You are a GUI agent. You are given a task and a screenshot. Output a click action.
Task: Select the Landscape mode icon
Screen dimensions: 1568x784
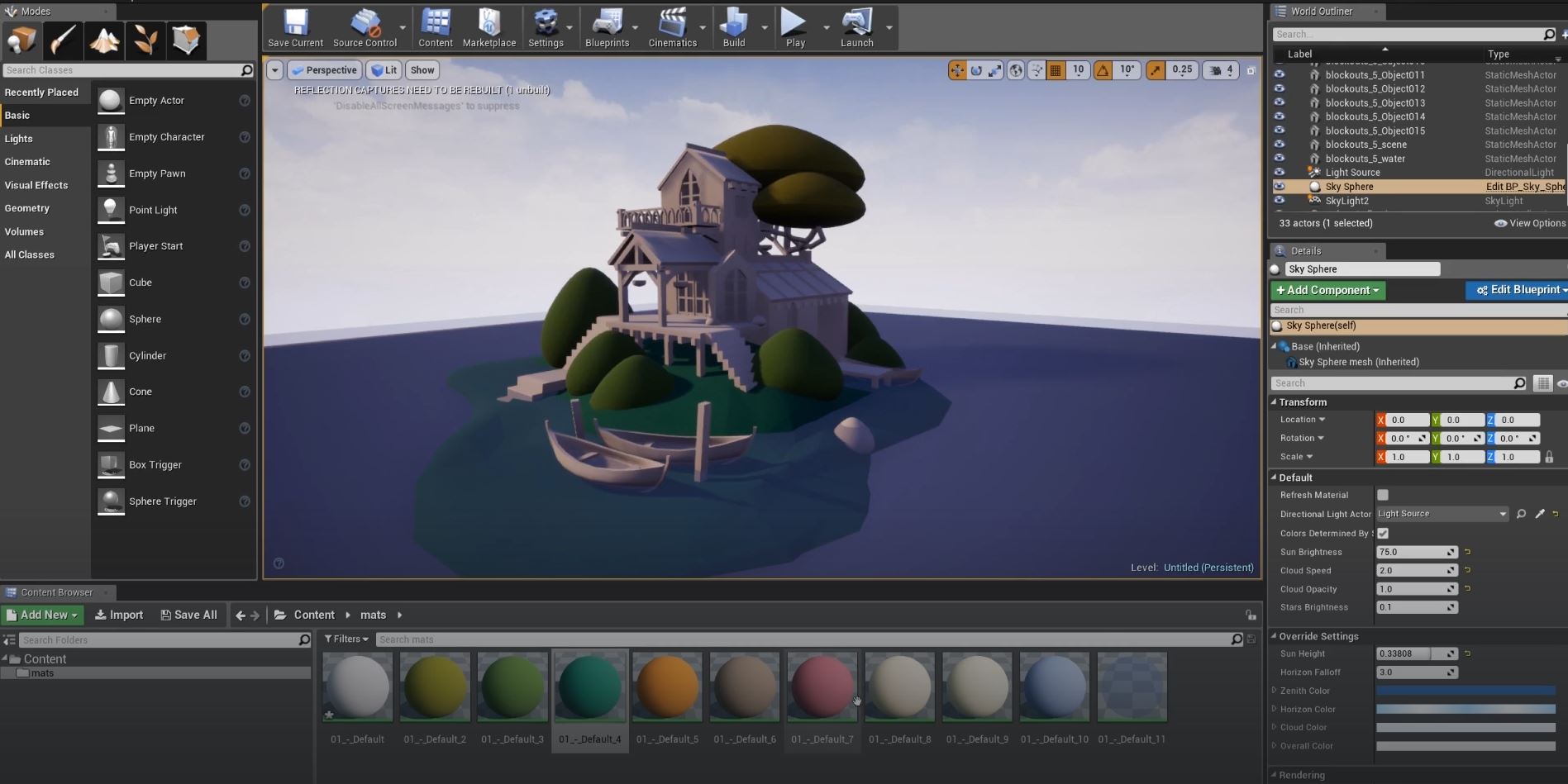[104, 40]
